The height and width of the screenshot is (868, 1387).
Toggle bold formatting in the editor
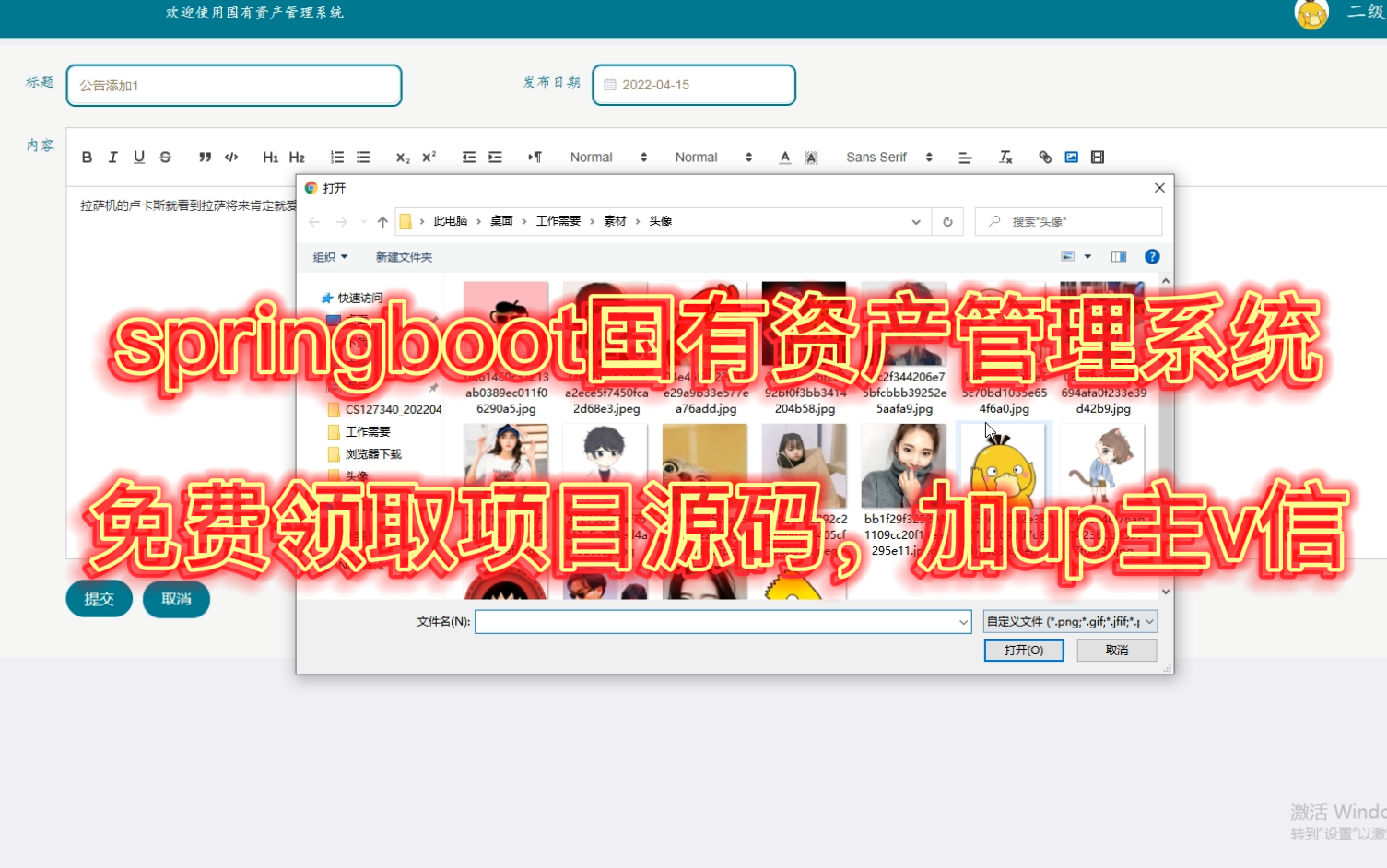click(87, 157)
